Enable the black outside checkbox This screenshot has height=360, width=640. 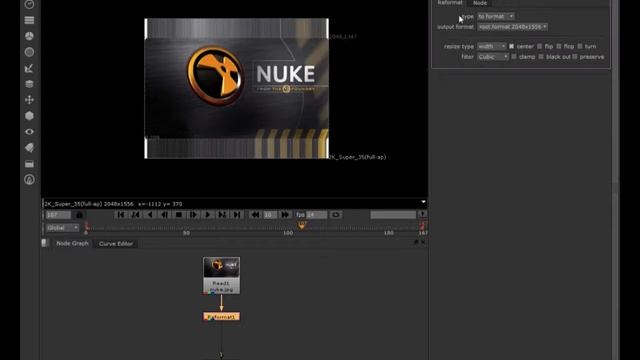(541, 57)
